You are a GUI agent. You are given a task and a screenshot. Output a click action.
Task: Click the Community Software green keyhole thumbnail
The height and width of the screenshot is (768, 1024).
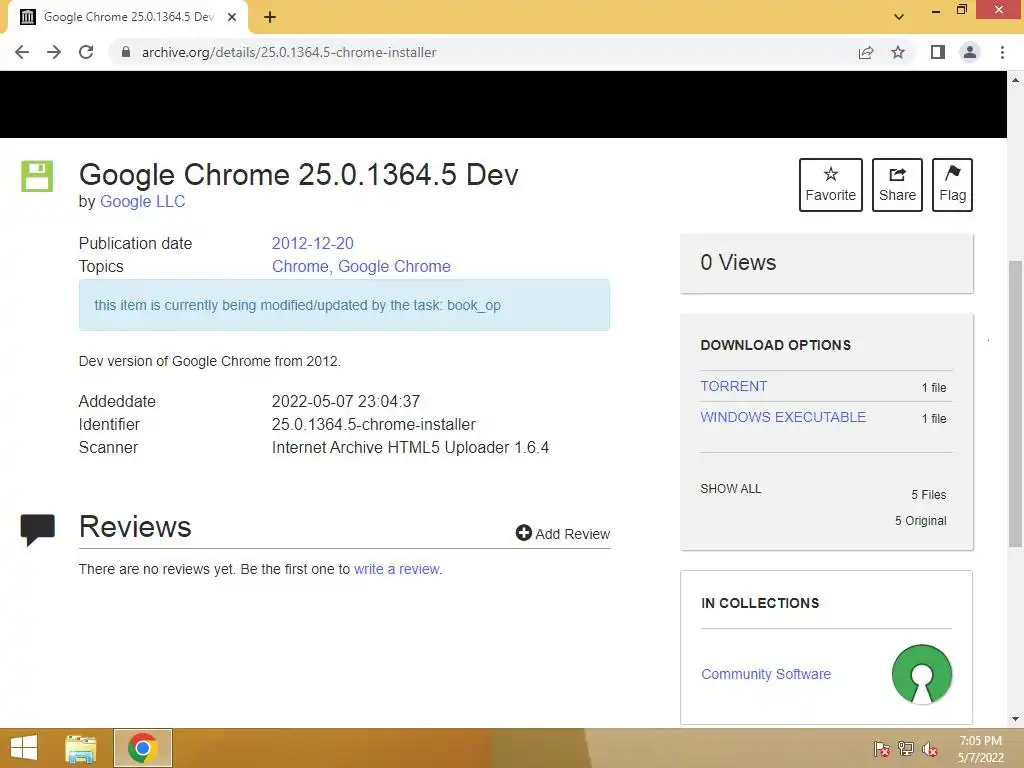(921, 675)
